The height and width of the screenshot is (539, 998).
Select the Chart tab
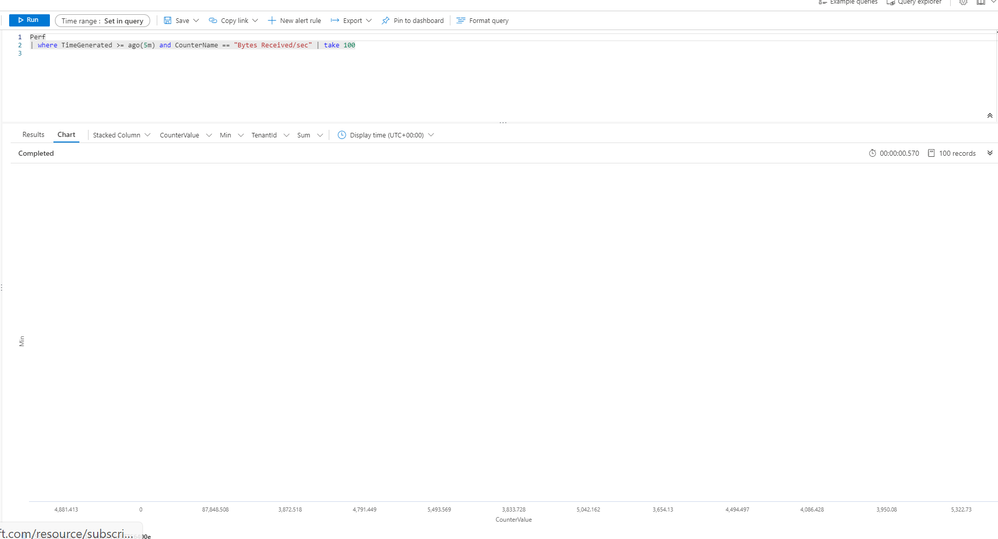(66, 135)
